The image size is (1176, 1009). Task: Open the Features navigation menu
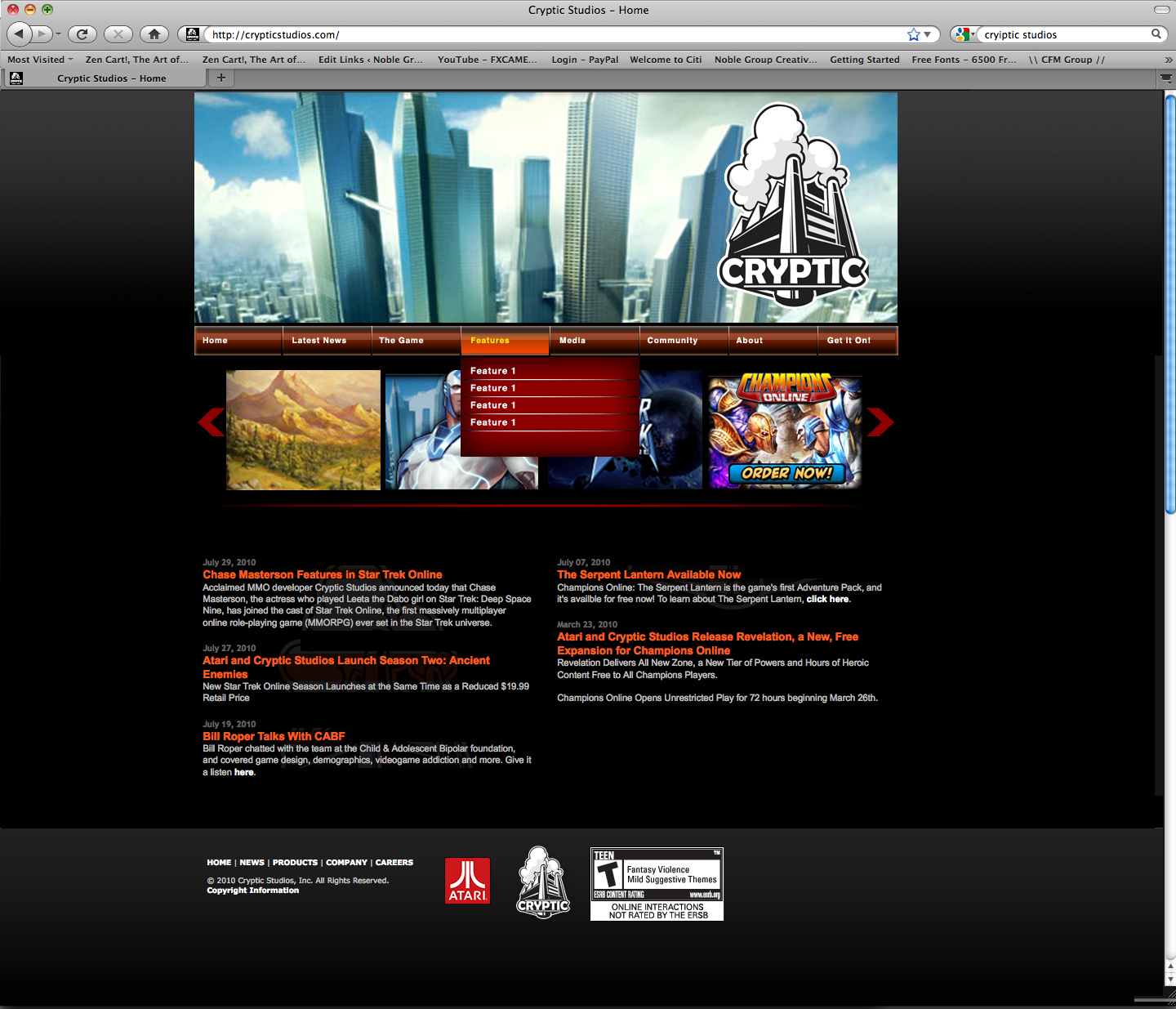pyautogui.click(x=505, y=341)
